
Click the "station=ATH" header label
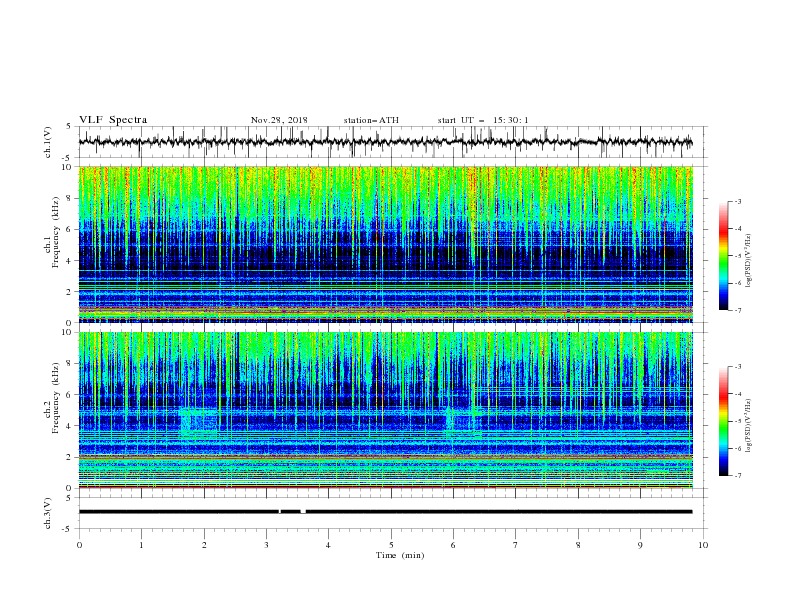(371, 120)
